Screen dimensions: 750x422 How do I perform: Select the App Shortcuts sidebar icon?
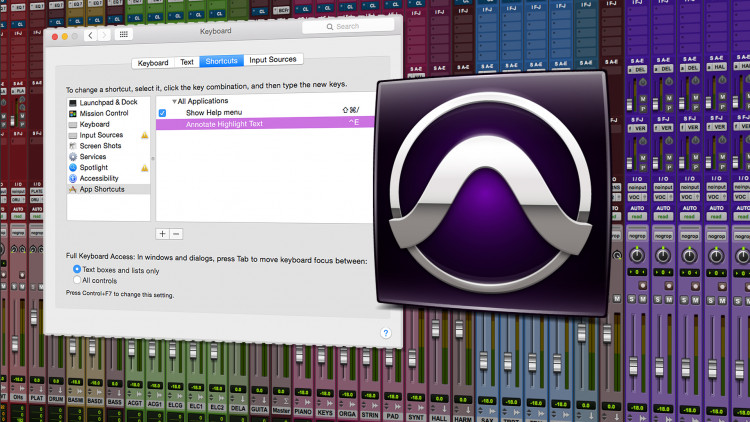coord(73,189)
